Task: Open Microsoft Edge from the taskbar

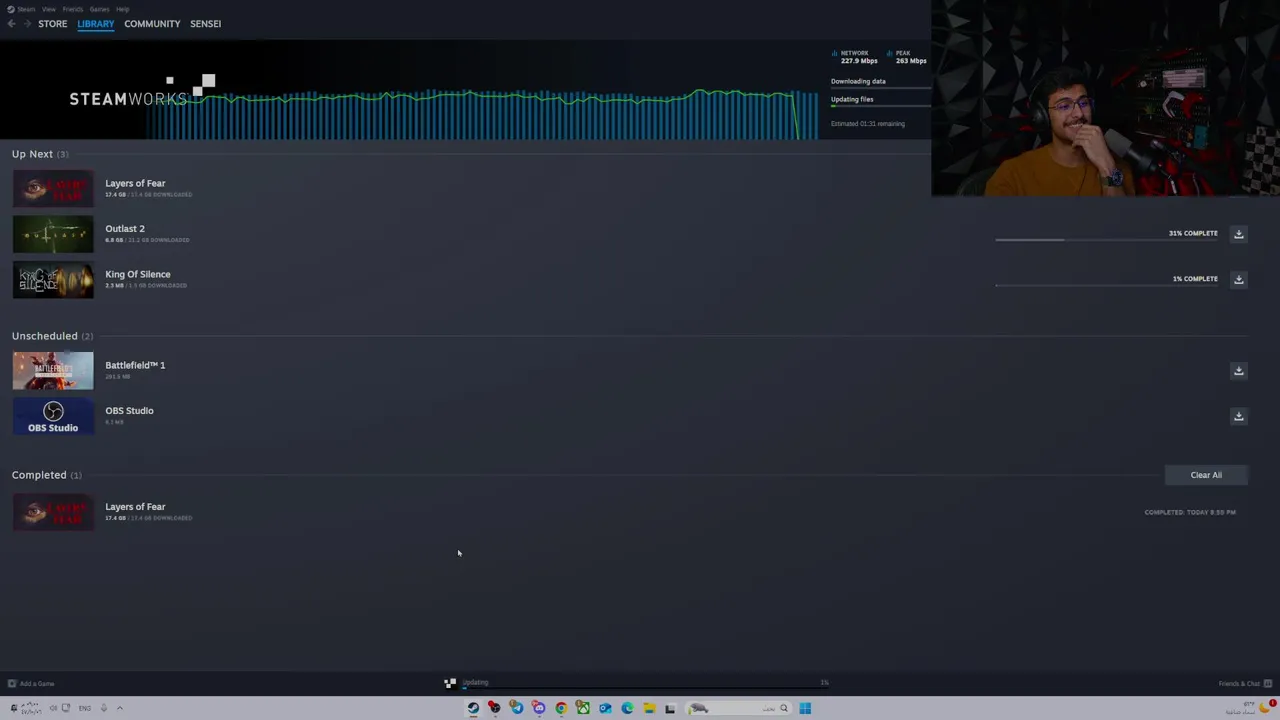Action: tap(627, 708)
